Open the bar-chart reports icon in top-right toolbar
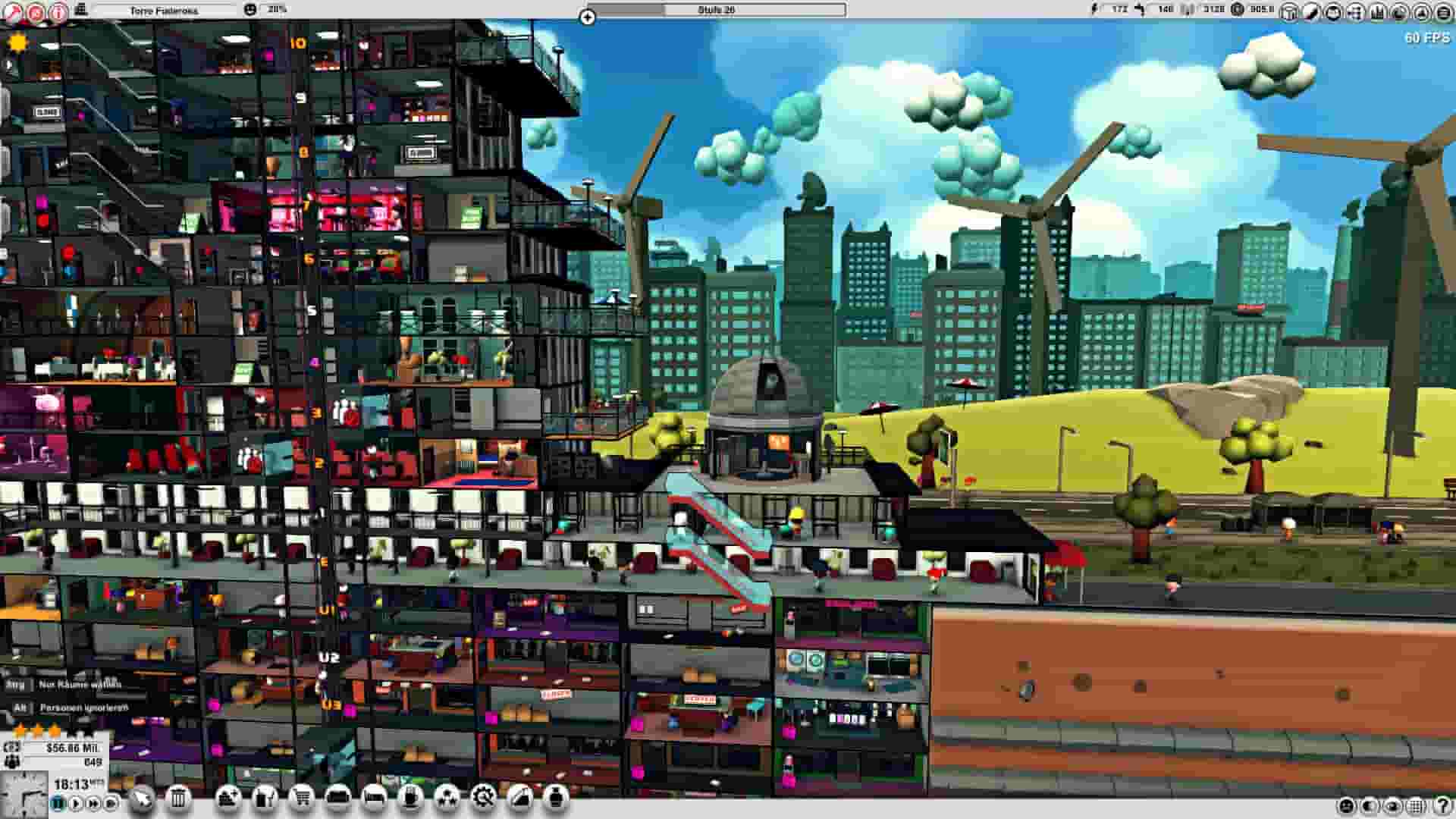 (x=1377, y=11)
